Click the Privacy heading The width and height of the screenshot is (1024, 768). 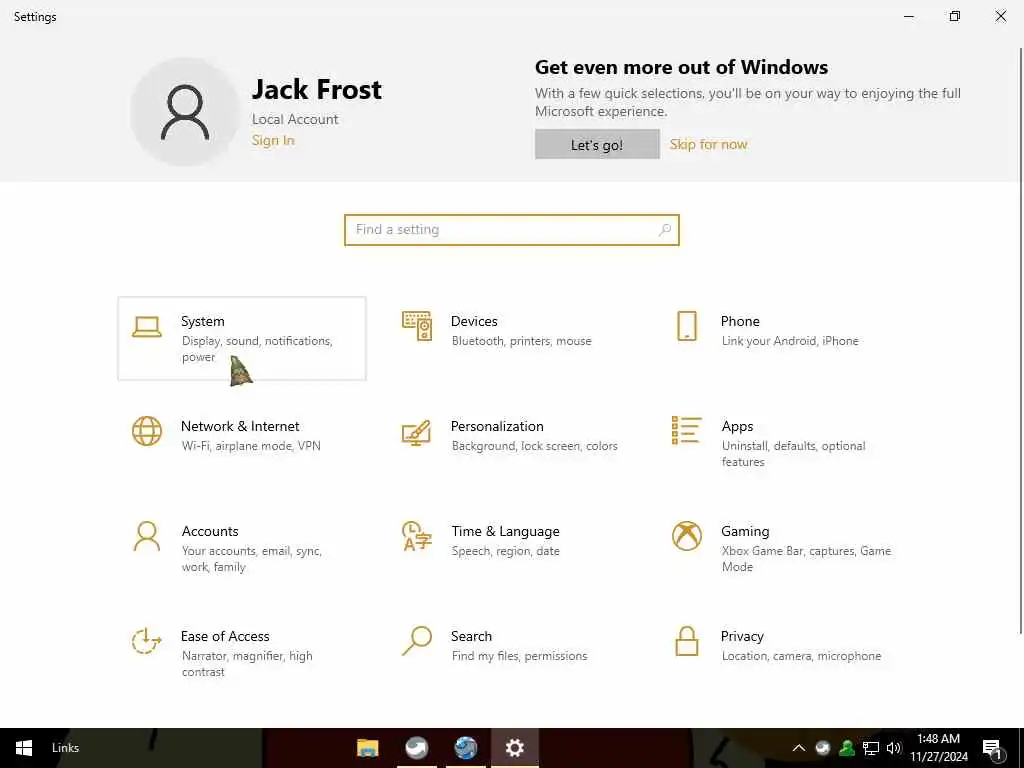[x=742, y=637]
